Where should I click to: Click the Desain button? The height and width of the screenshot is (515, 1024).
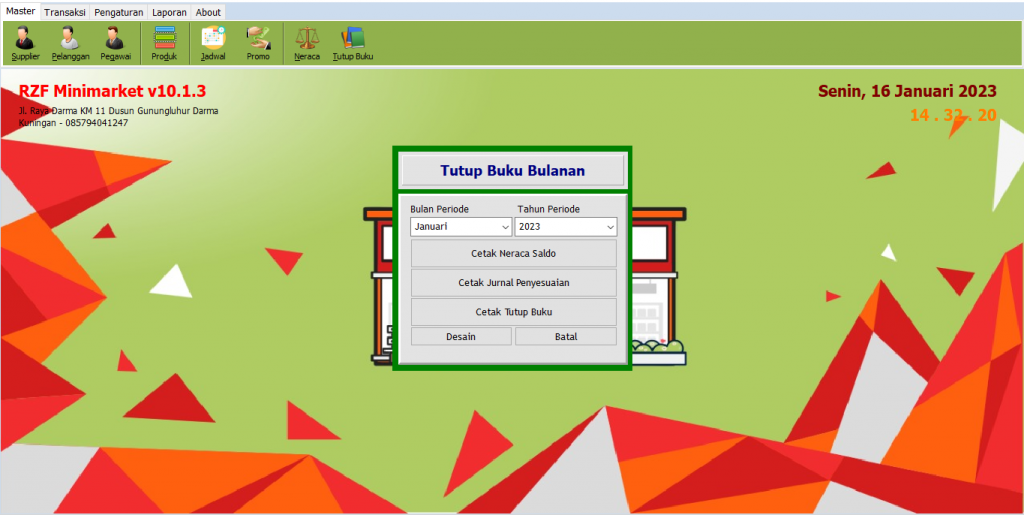point(461,337)
